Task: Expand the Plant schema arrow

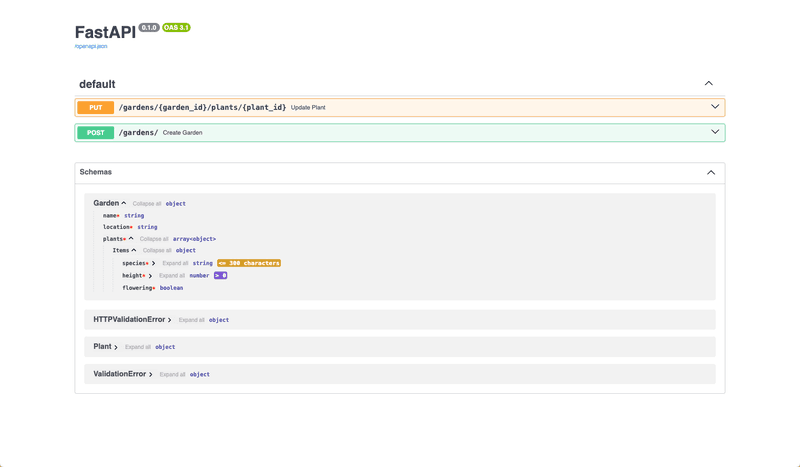Action: (116, 347)
